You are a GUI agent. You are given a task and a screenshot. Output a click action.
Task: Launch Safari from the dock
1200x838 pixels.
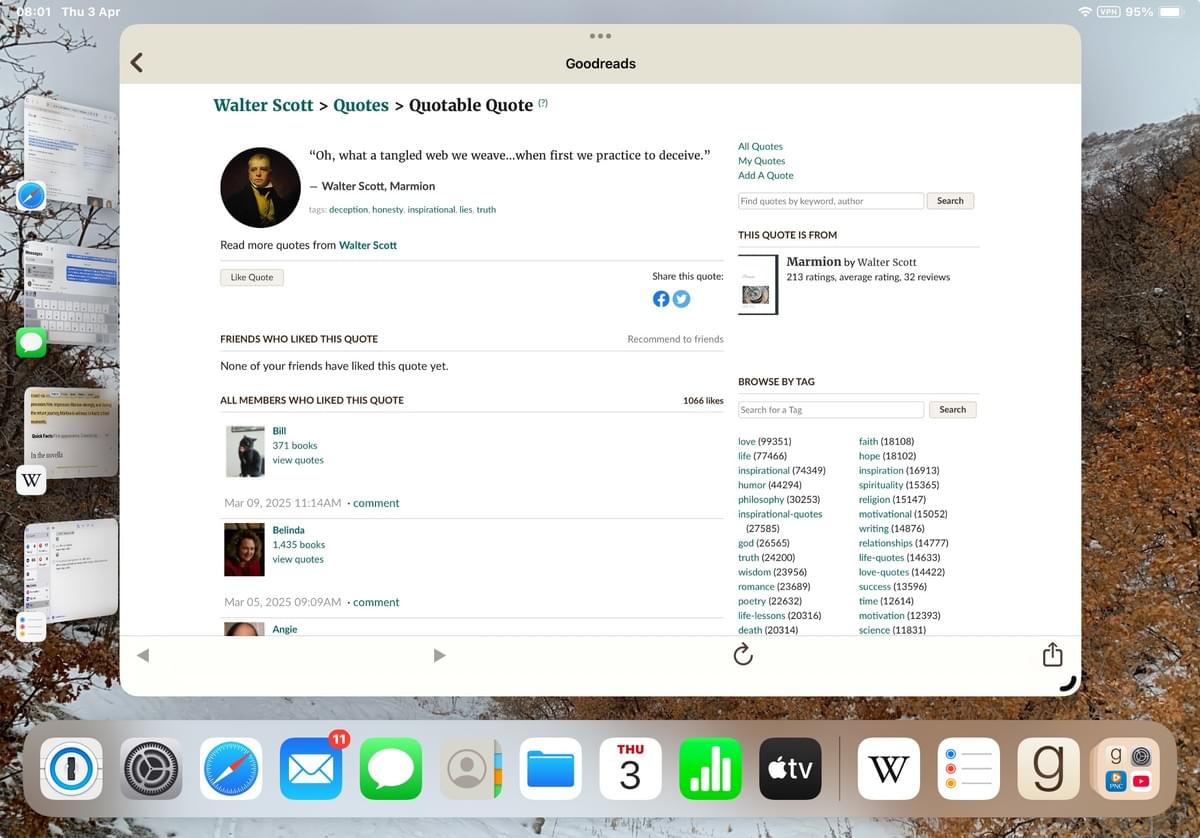pos(231,768)
